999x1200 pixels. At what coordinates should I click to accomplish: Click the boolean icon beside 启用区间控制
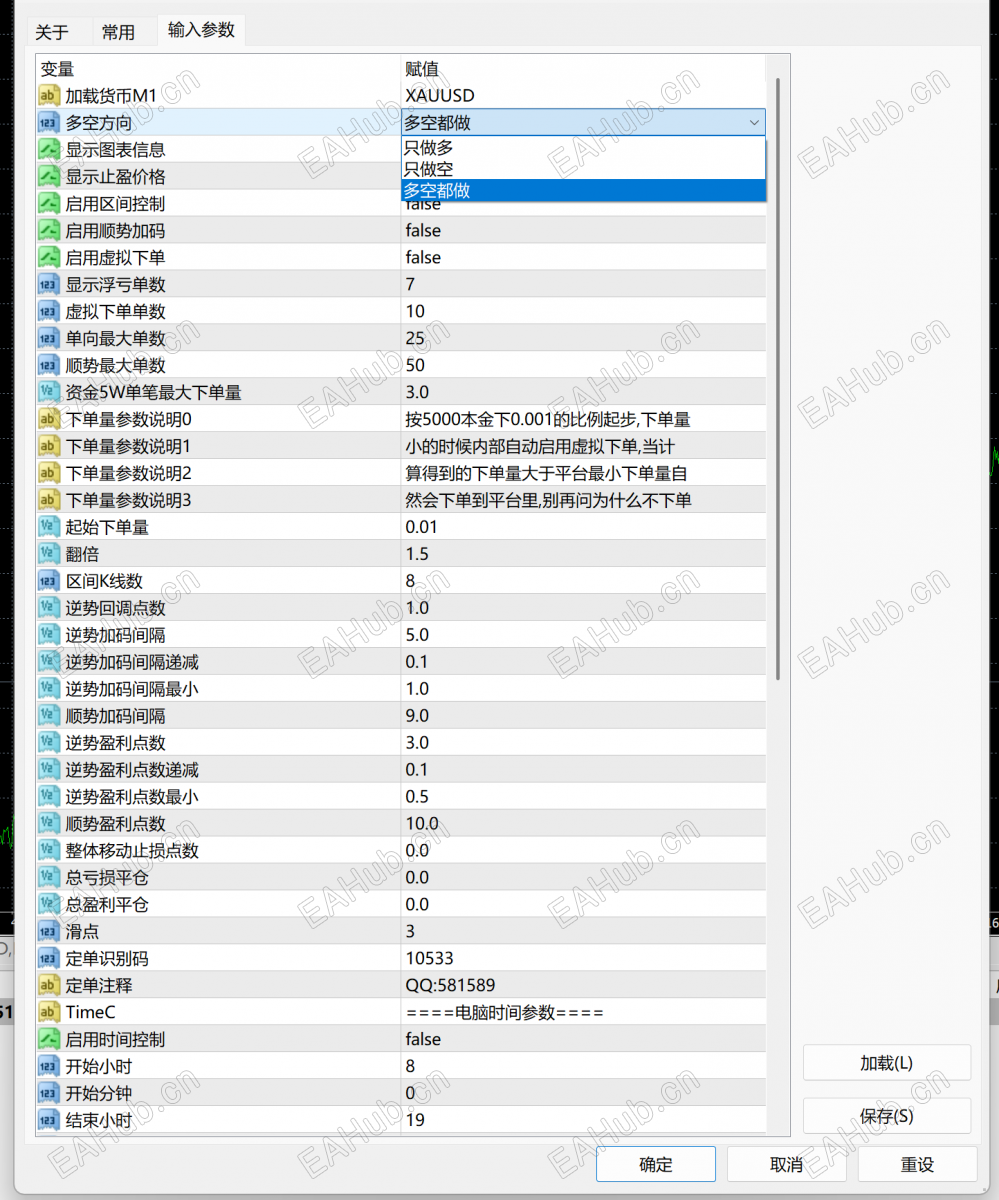49,204
